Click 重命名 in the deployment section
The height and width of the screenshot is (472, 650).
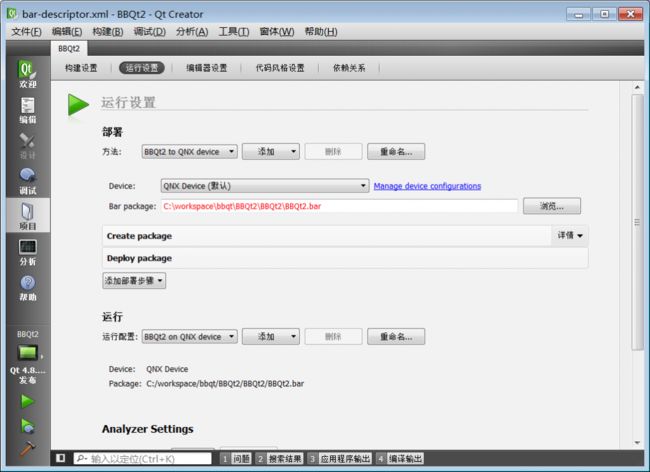tap(396, 152)
